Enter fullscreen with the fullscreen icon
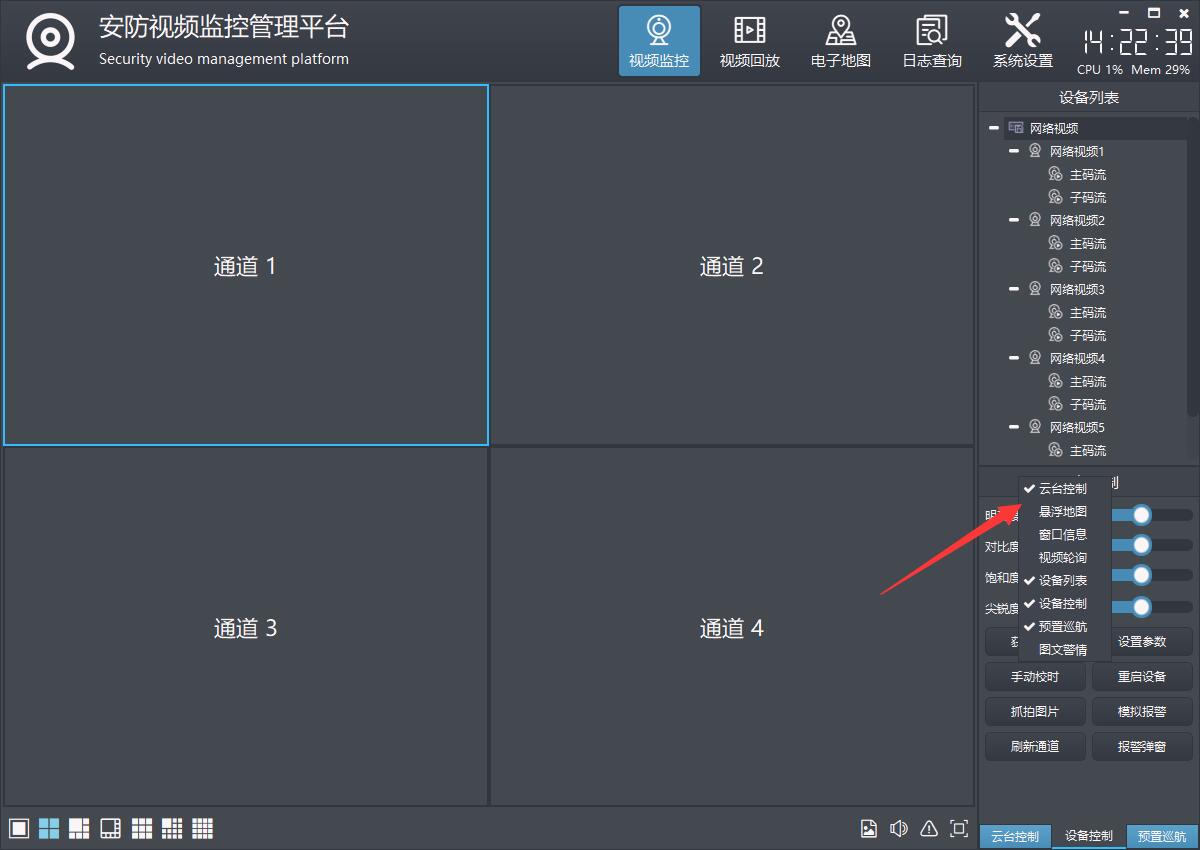Image resolution: width=1200 pixels, height=850 pixels. pyautogui.click(x=959, y=828)
